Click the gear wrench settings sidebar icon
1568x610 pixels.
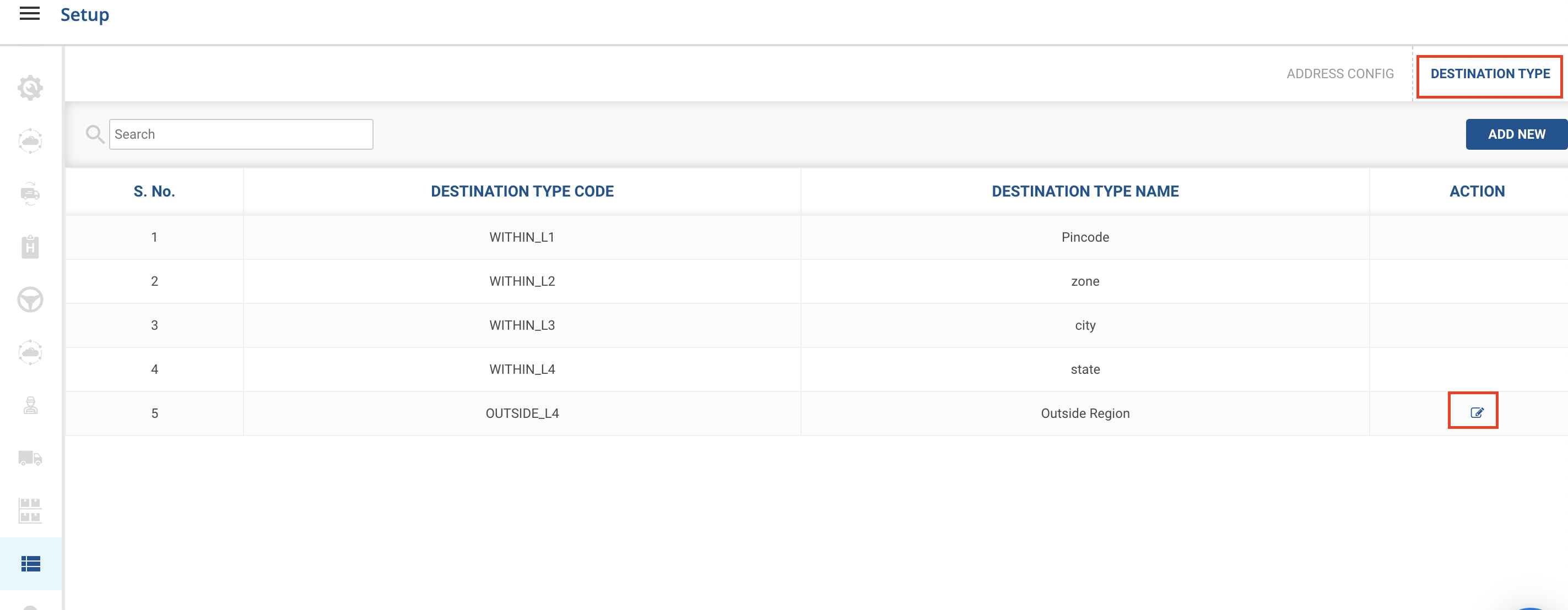point(30,88)
